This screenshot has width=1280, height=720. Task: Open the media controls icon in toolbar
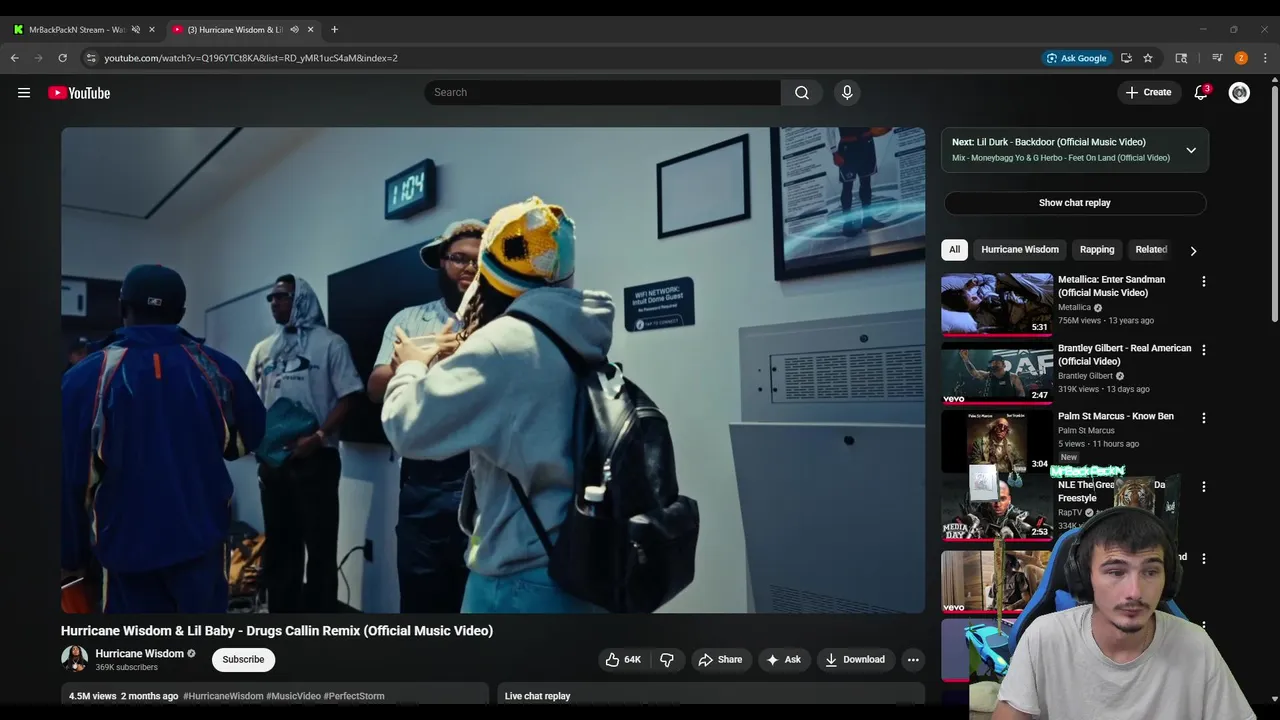pyautogui.click(x=1217, y=58)
